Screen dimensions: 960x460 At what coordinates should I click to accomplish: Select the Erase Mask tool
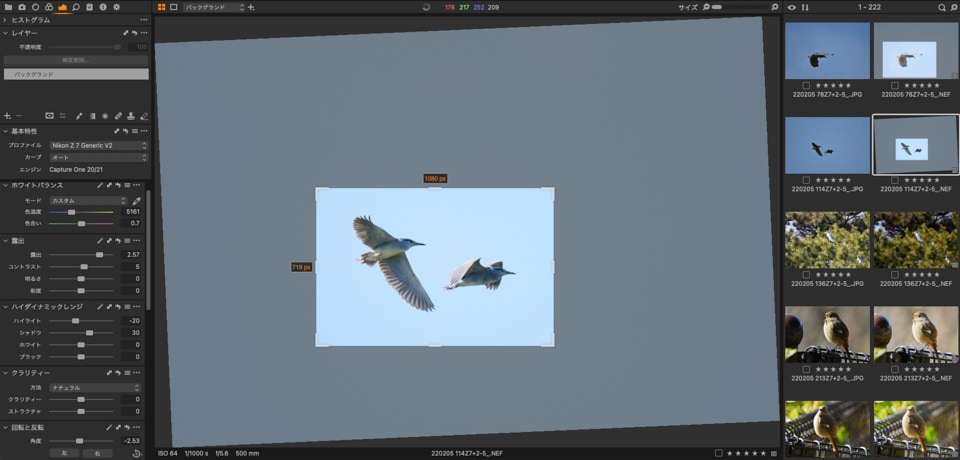tap(144, 115)
